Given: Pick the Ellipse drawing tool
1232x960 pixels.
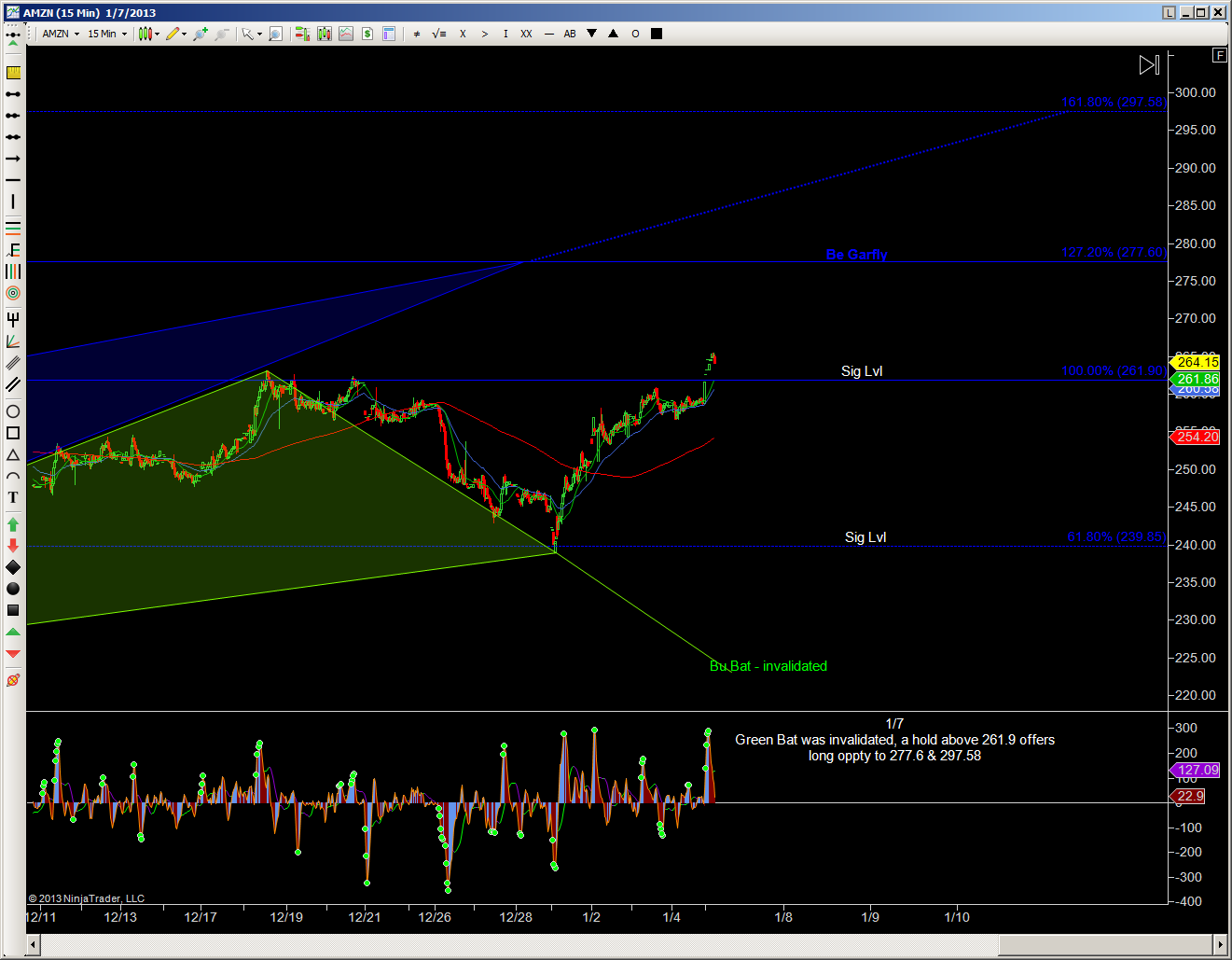Looking at the screenshot, I should [13, 411].
